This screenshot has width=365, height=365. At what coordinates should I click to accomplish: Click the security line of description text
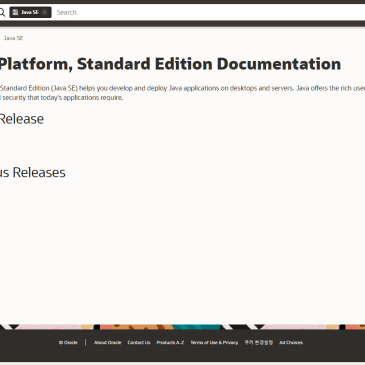tap(62, 98)
